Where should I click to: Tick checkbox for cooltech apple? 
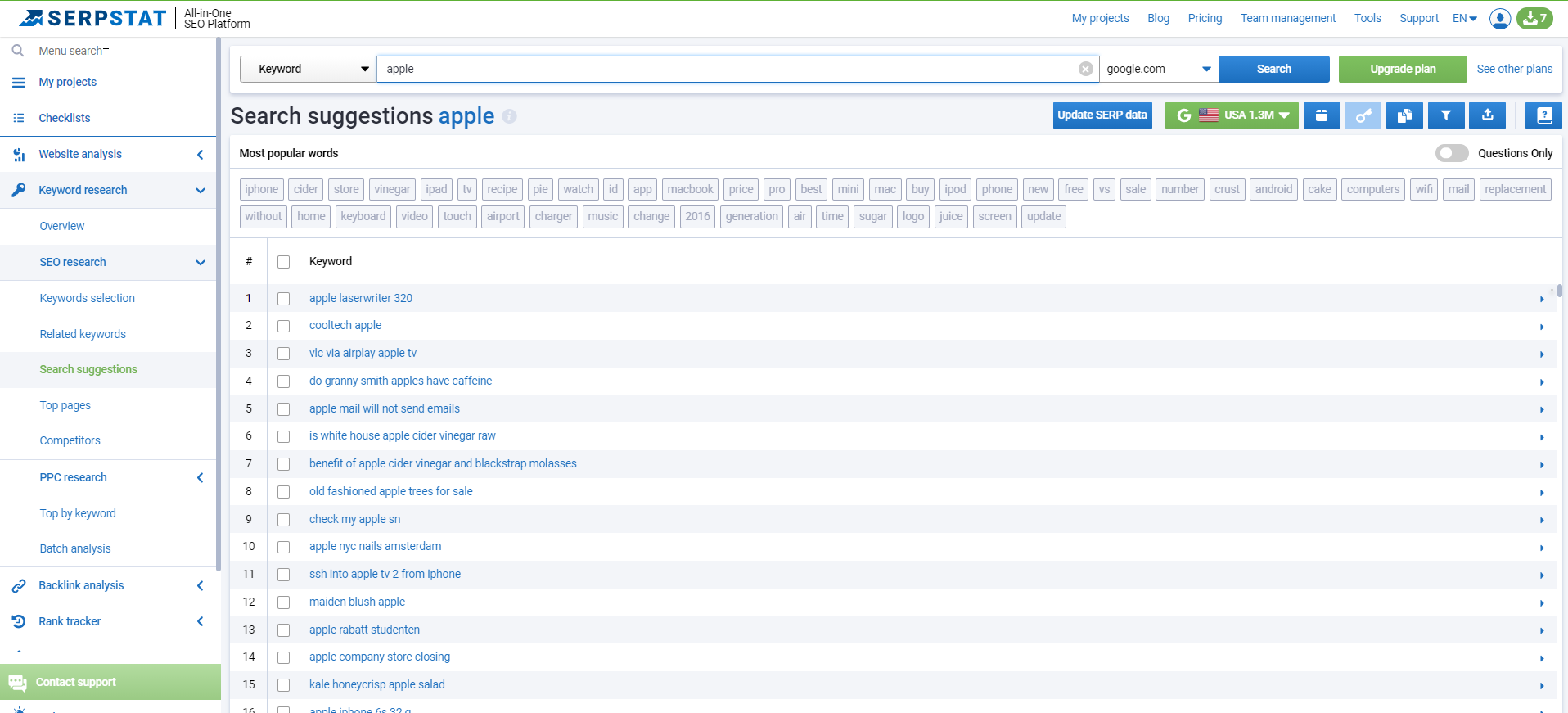pyautogui.click(x=283, y=326)
